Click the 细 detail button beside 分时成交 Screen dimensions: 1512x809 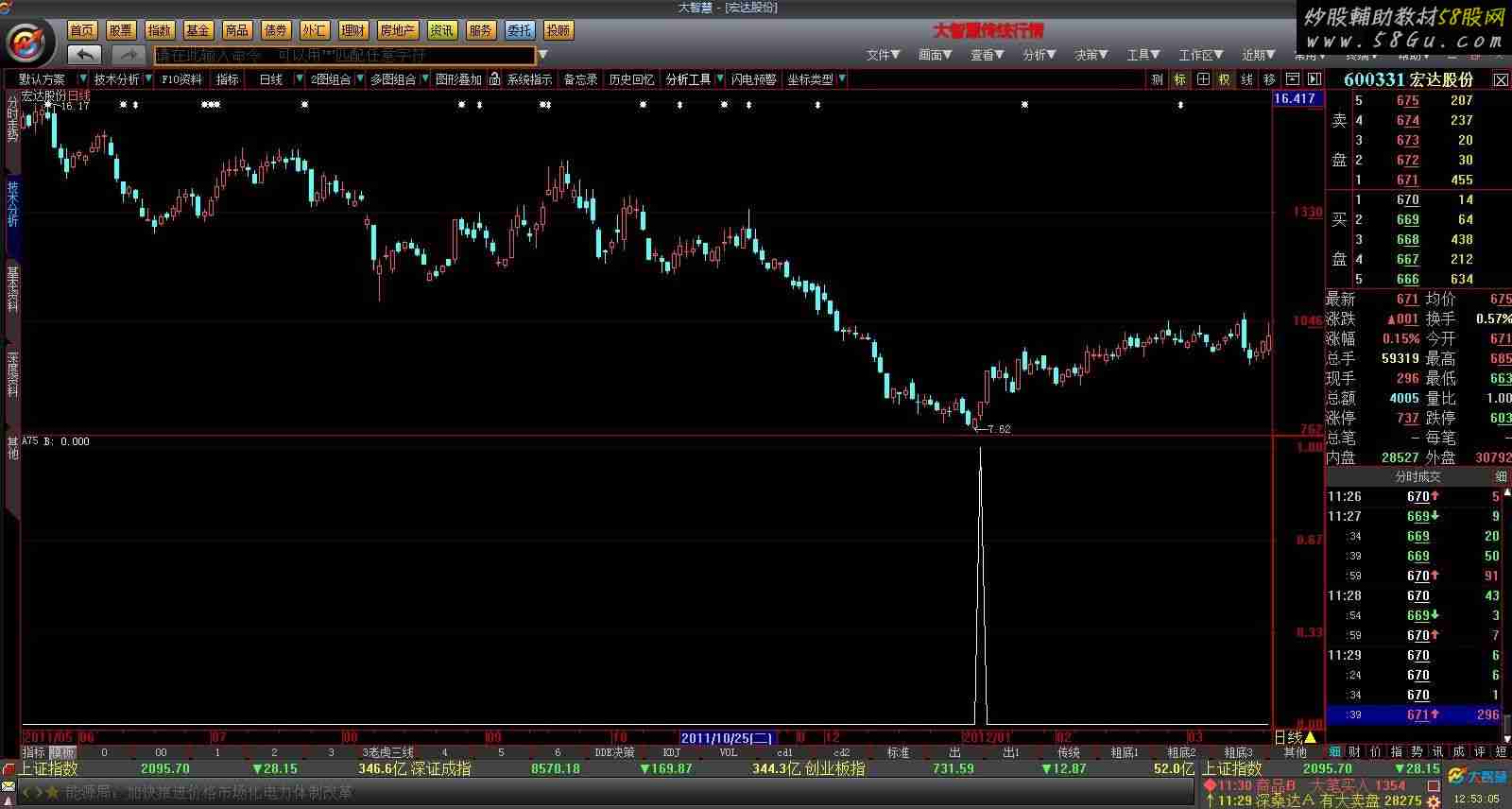tap(1501, 477)
